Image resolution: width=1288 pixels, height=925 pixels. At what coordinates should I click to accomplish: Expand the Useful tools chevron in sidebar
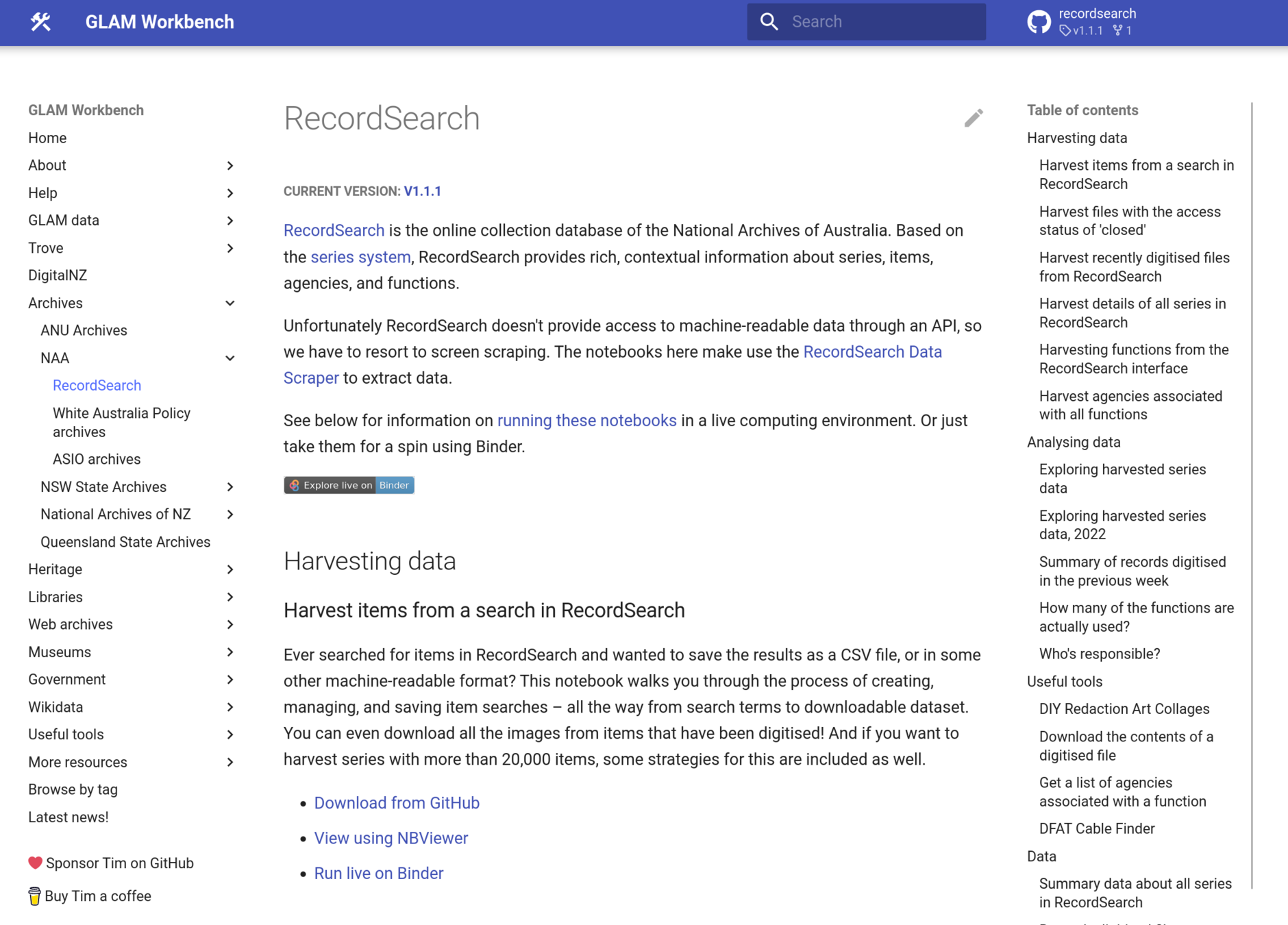point(230,735)
